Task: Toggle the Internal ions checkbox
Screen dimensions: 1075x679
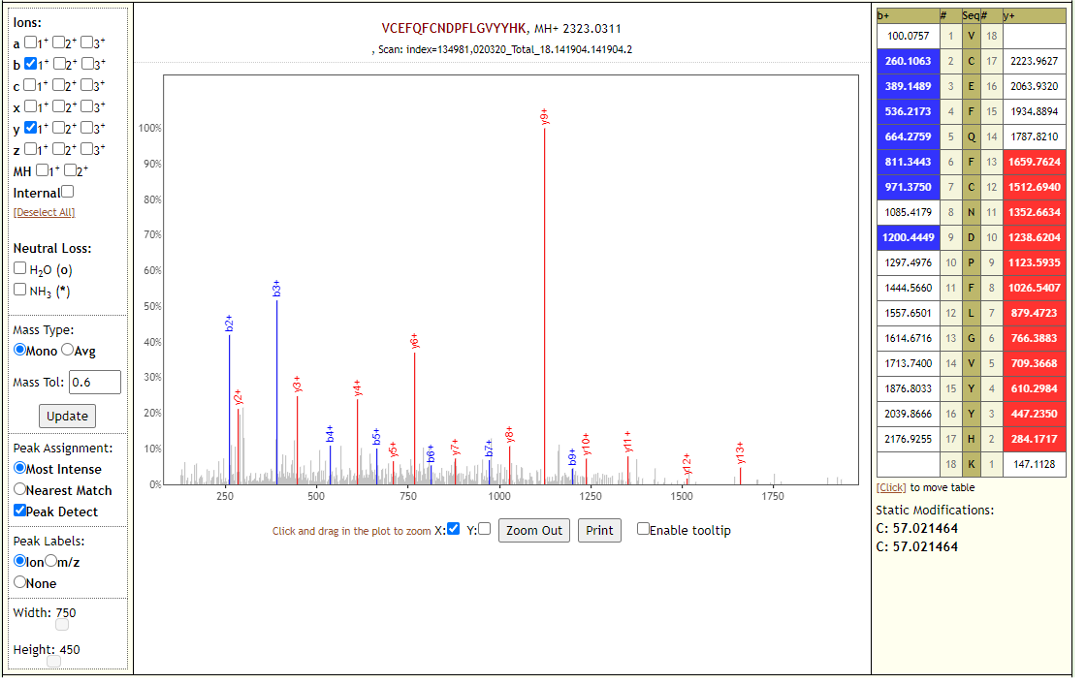Action: tap(67, 192)
